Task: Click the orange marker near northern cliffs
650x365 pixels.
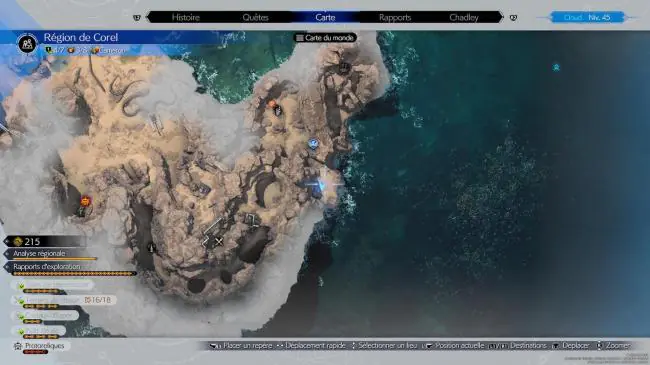Action: point(272,104)
